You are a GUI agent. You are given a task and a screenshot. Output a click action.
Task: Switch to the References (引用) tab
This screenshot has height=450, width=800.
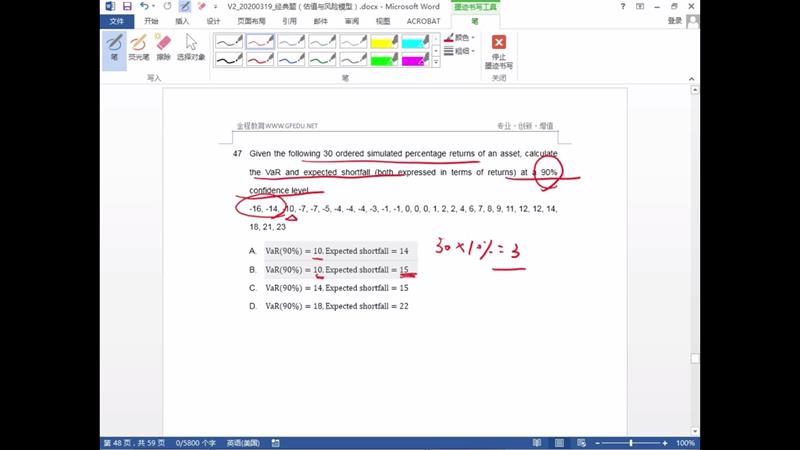289,21
